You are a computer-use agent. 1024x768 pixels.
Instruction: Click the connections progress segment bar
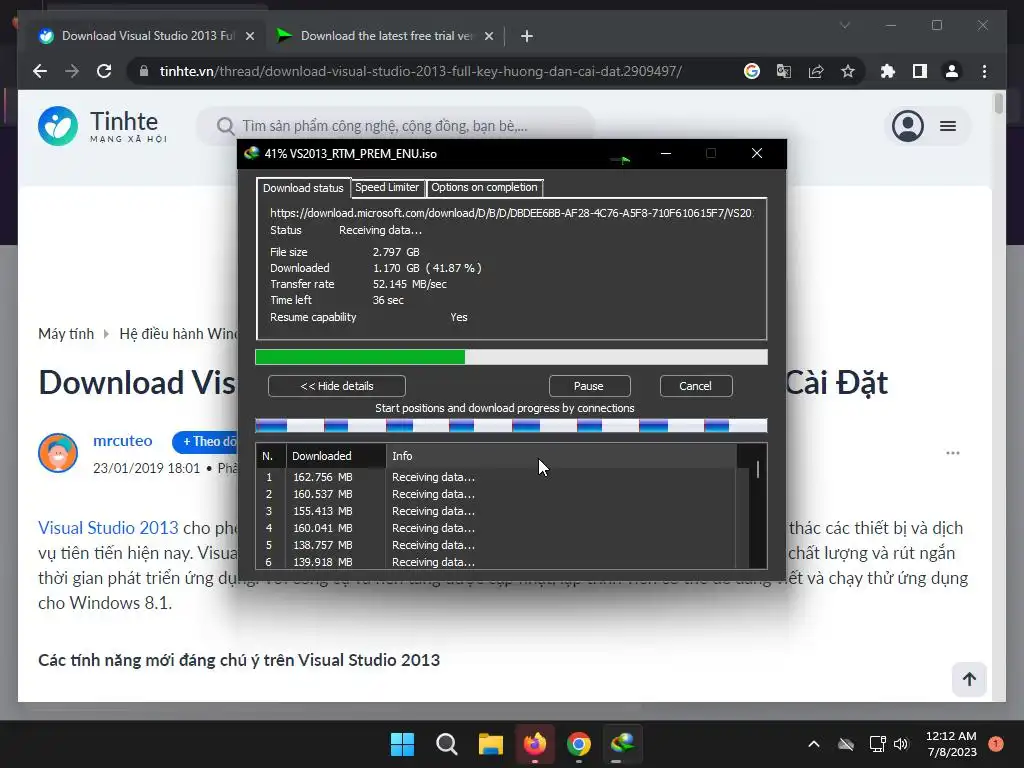click(511, 426)
